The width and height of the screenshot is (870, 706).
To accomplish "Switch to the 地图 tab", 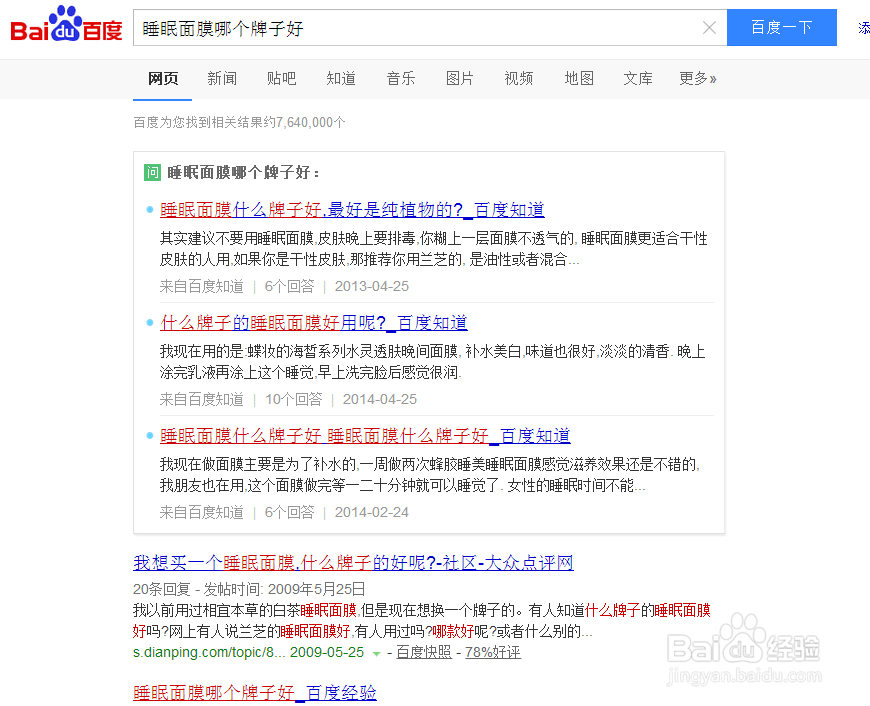I will pyautogui.click(x=578, y=78).
